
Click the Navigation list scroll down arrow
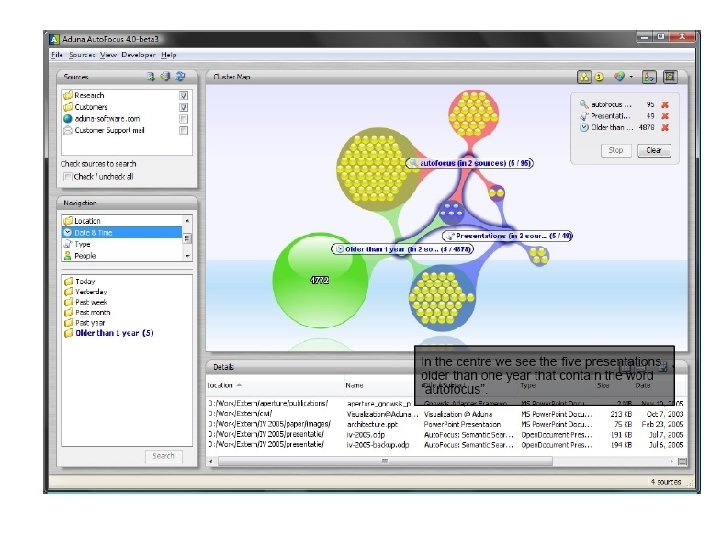tap(187, 256)
